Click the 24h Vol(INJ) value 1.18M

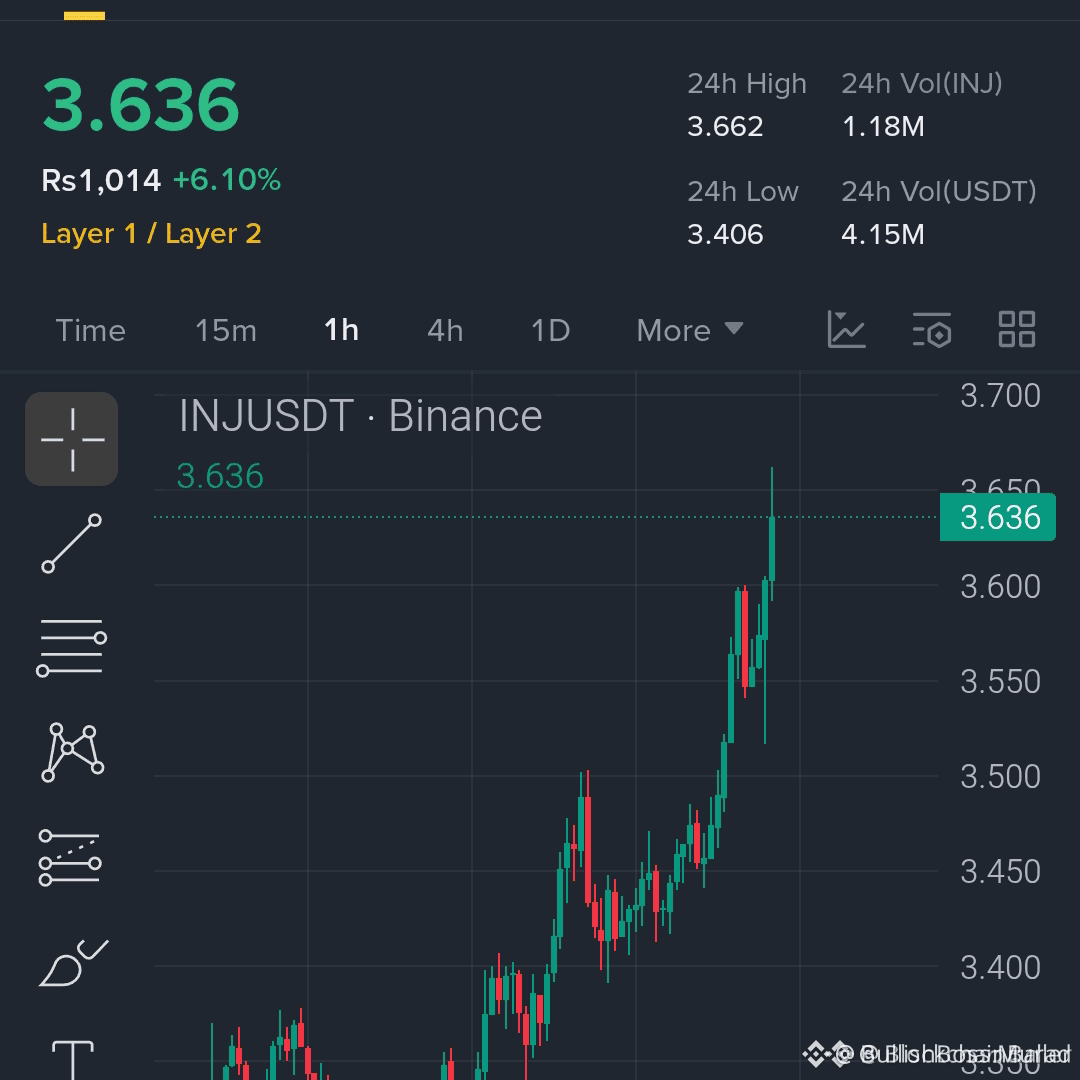[x=883, y=126]
